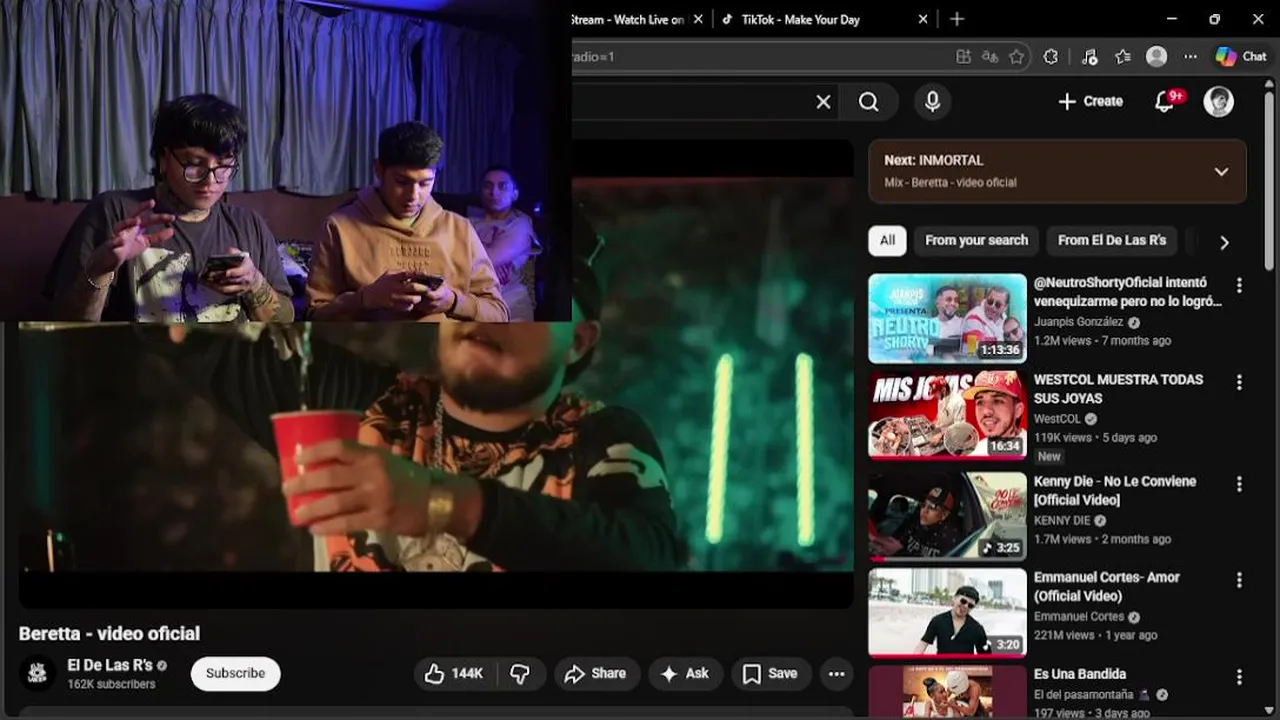Open options for Emmanuel Cortes Amor video
Viewport: 1280px width, 720px height.
1239,580
